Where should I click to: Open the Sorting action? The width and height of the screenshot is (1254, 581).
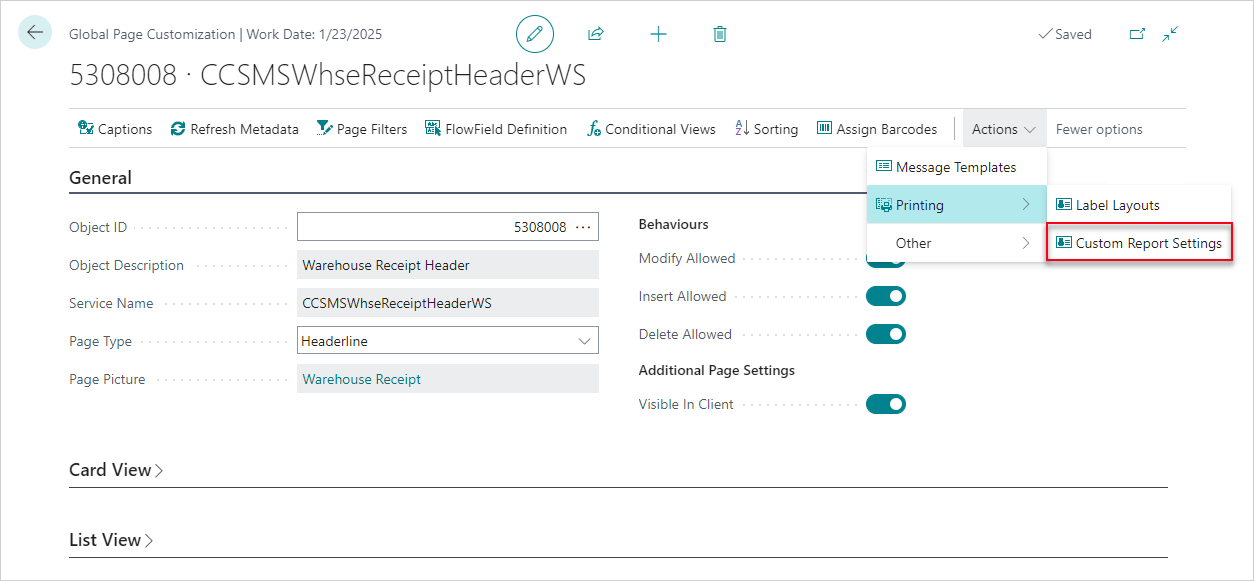tap(766, 128)
